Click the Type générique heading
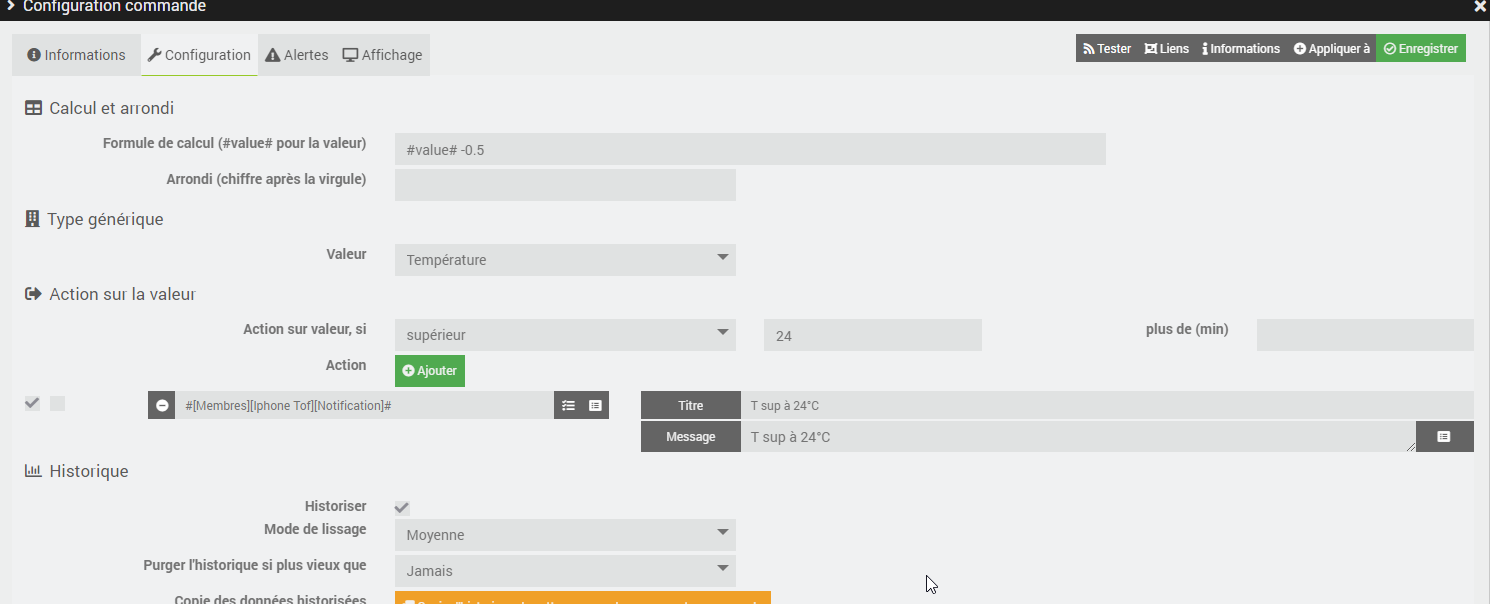Viewport: 1490px width, 604px height. [x=94, y=219]
